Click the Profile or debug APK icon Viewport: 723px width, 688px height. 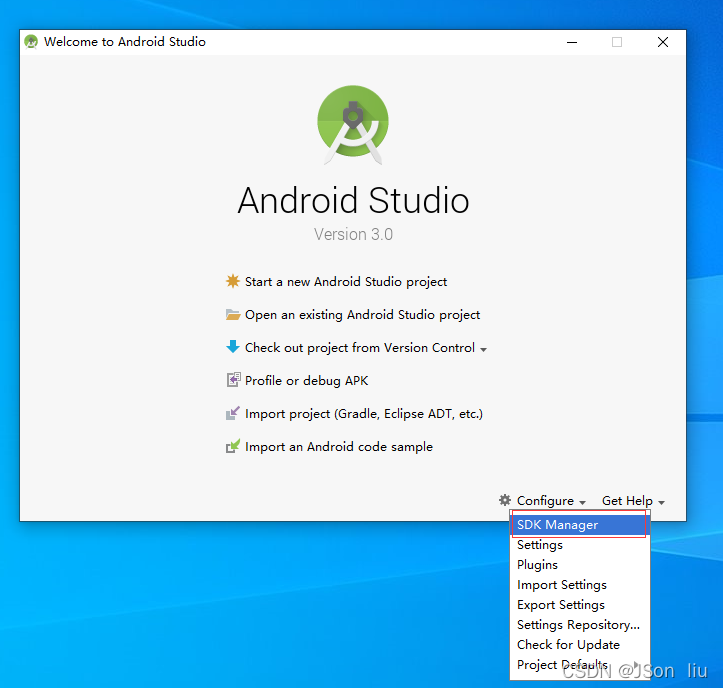[x=233, y=380]
